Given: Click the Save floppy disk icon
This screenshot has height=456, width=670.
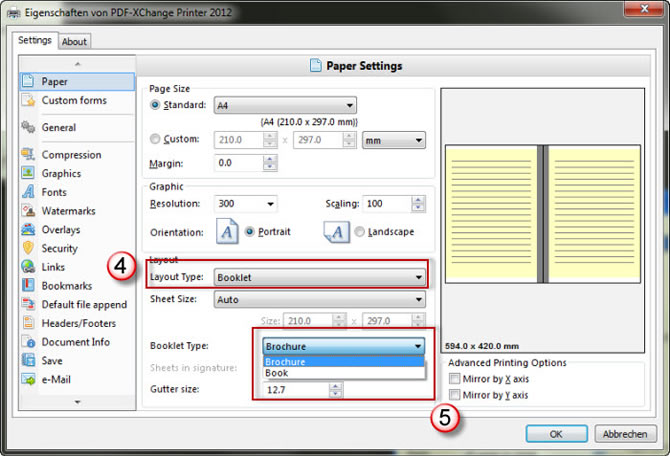Looking at the screenshot, I should point(28,361).
